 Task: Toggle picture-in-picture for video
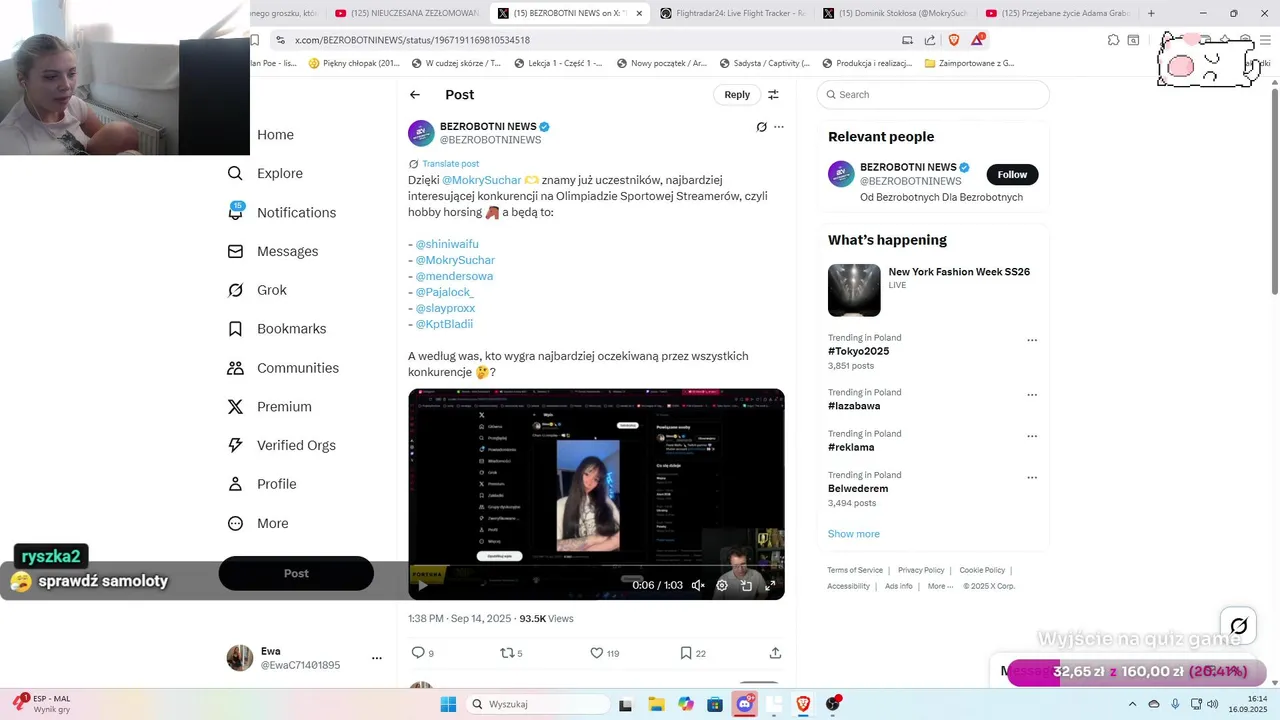pyautogui.click(x=746, y=586)
